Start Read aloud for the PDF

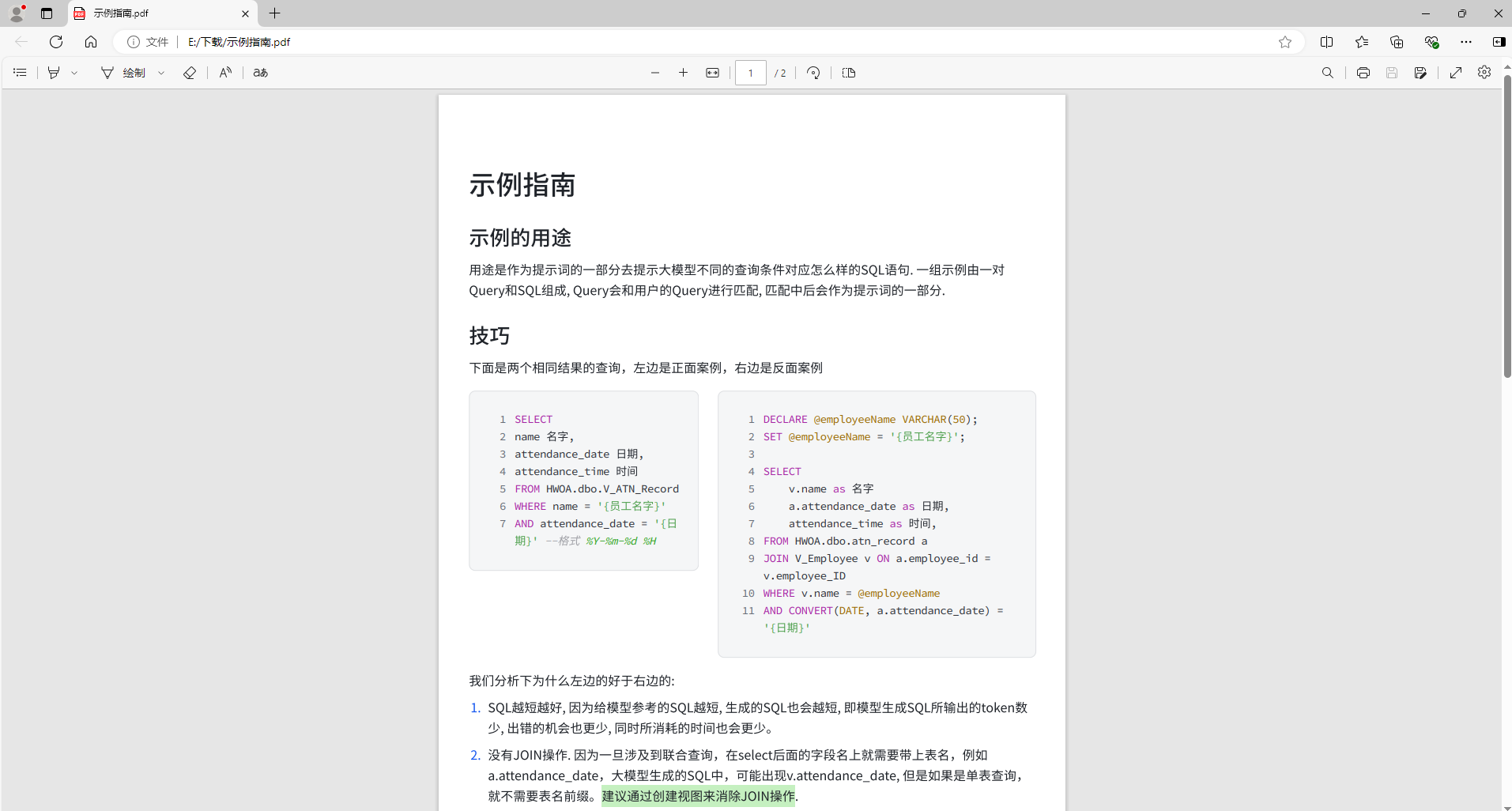click(x=226, y=73)
